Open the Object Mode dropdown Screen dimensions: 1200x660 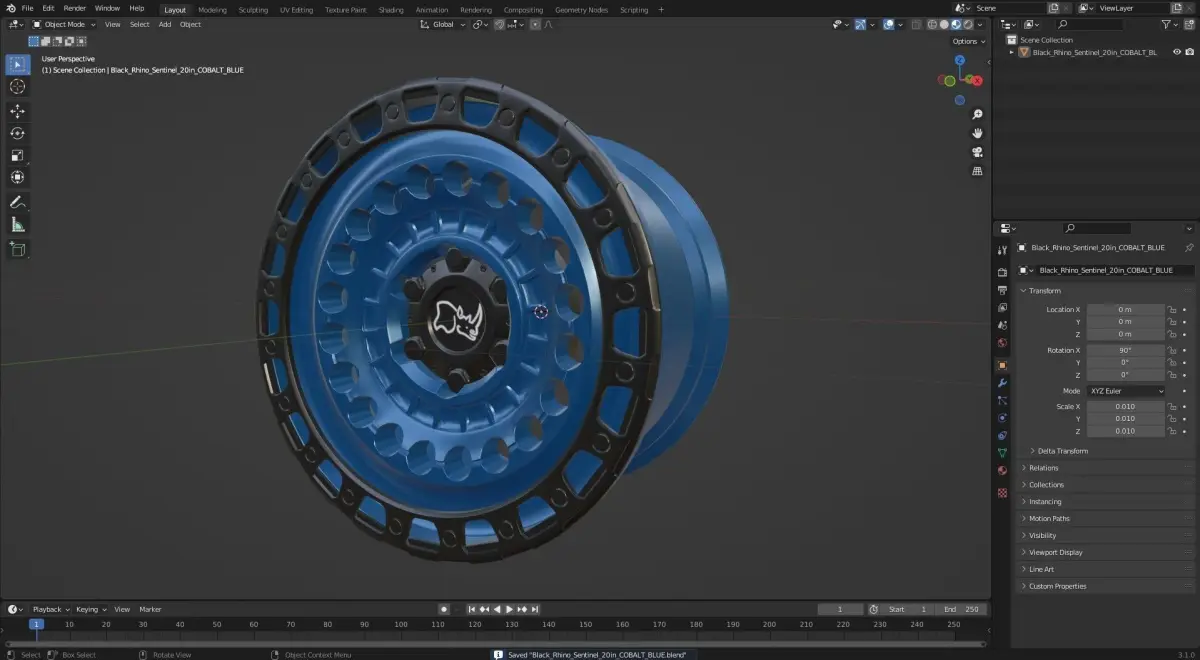pyautogui.click(x=65, y=24)
